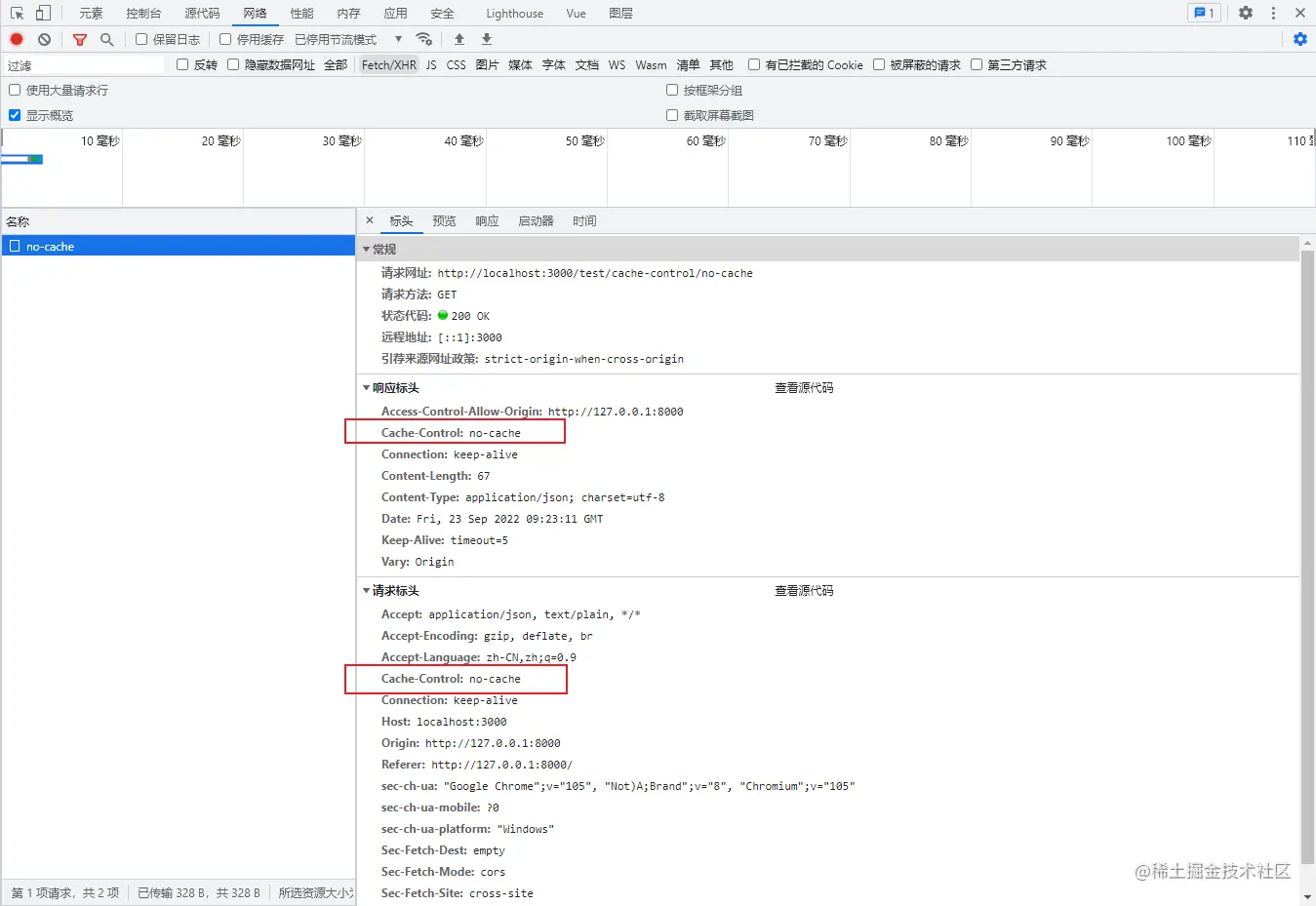Switch to the 内存 panel
The width and height of the screenshot is (1316, 906).
click(x=348, y=13)
